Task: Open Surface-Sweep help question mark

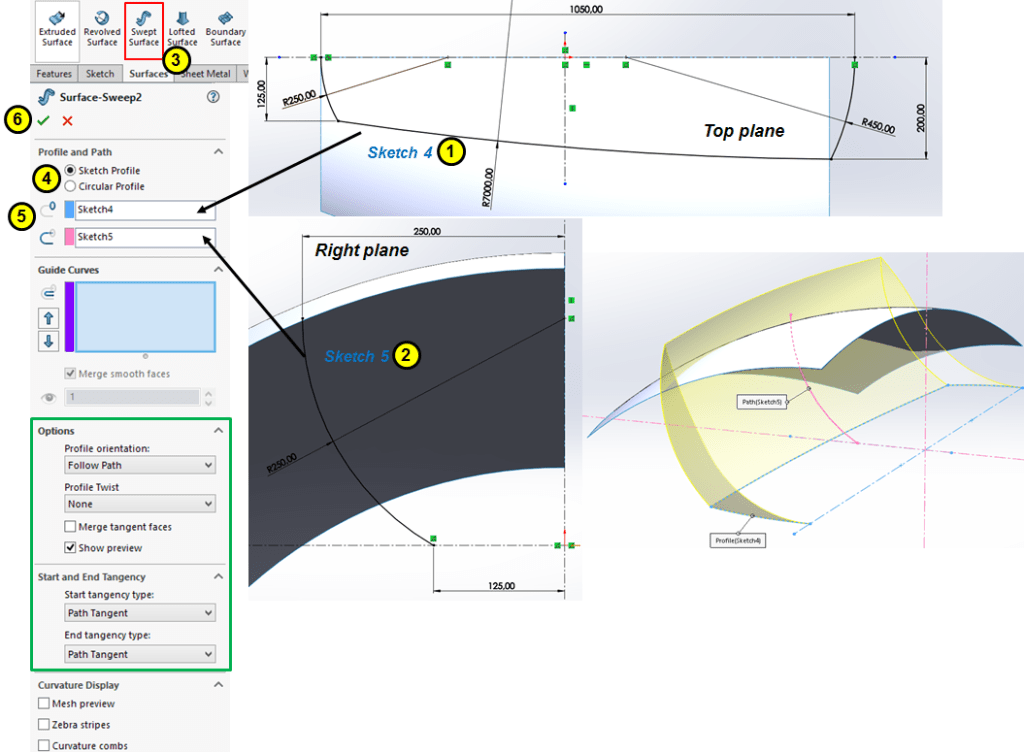Action: pos(212,97)
